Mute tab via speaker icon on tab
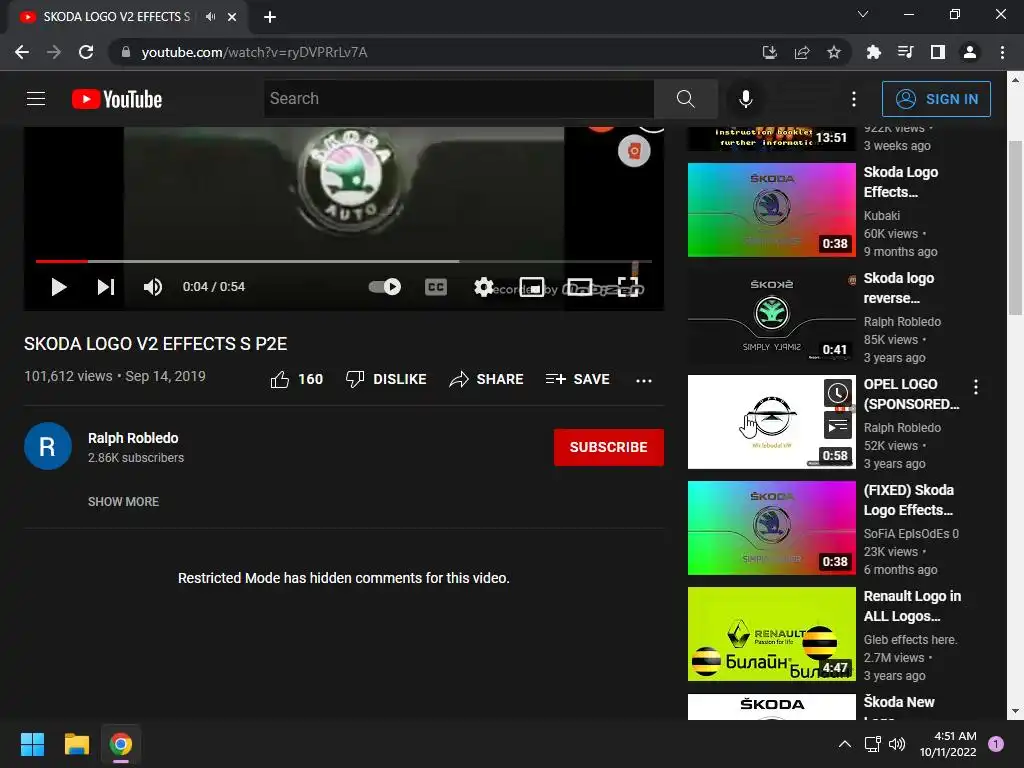Screen dimensions: 1024x768 210,16
